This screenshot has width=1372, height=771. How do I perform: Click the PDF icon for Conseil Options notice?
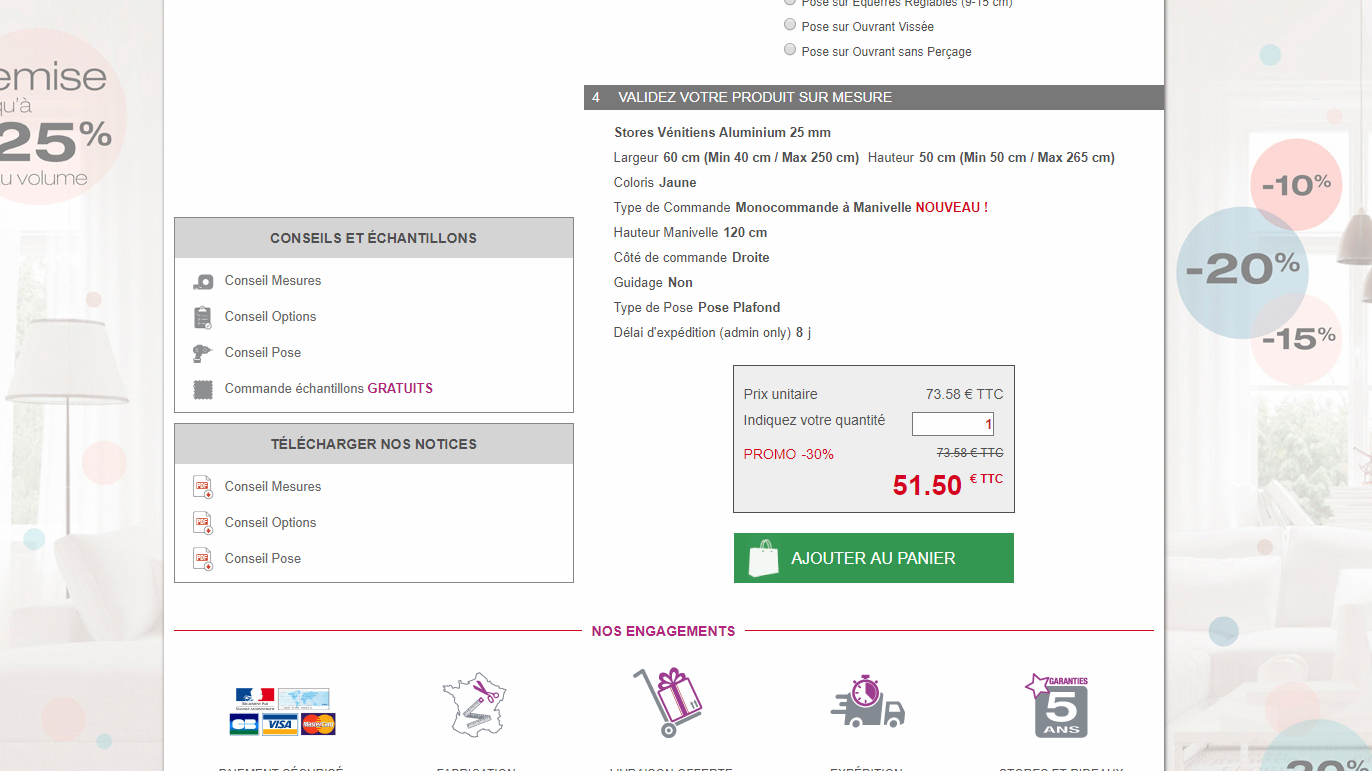(x=203, y=523)
